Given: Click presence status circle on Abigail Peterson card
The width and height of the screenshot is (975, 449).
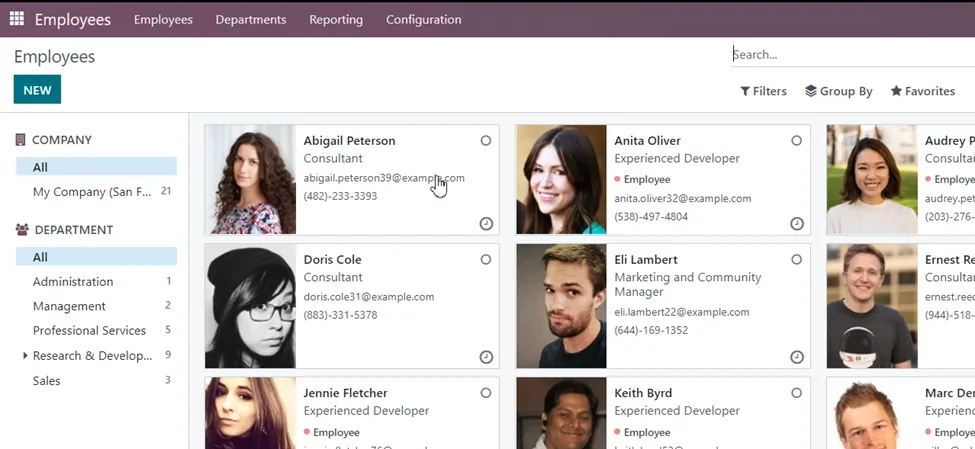Looking at the screenshot, I should [486, 141].
